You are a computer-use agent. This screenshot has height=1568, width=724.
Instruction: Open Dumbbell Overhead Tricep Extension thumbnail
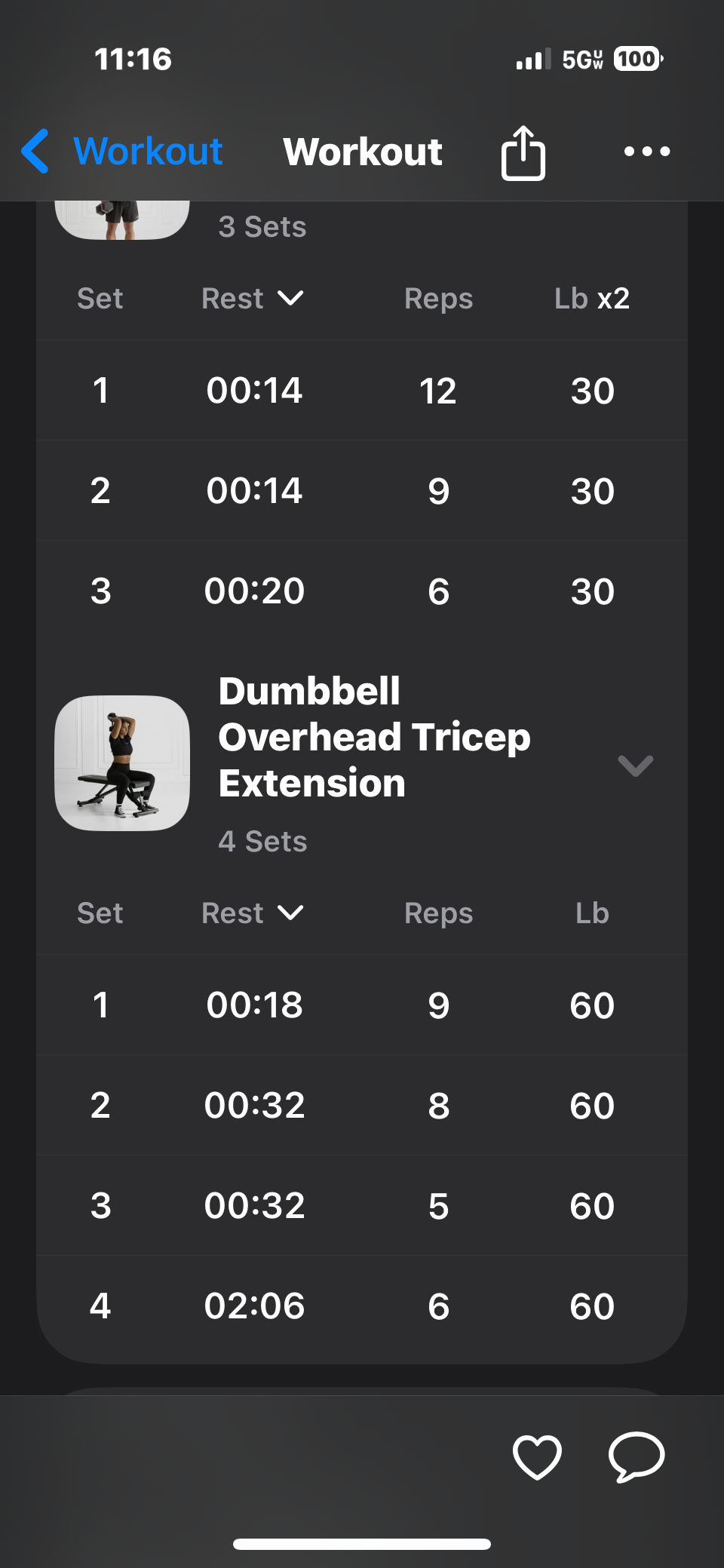(x=122, y=763)
